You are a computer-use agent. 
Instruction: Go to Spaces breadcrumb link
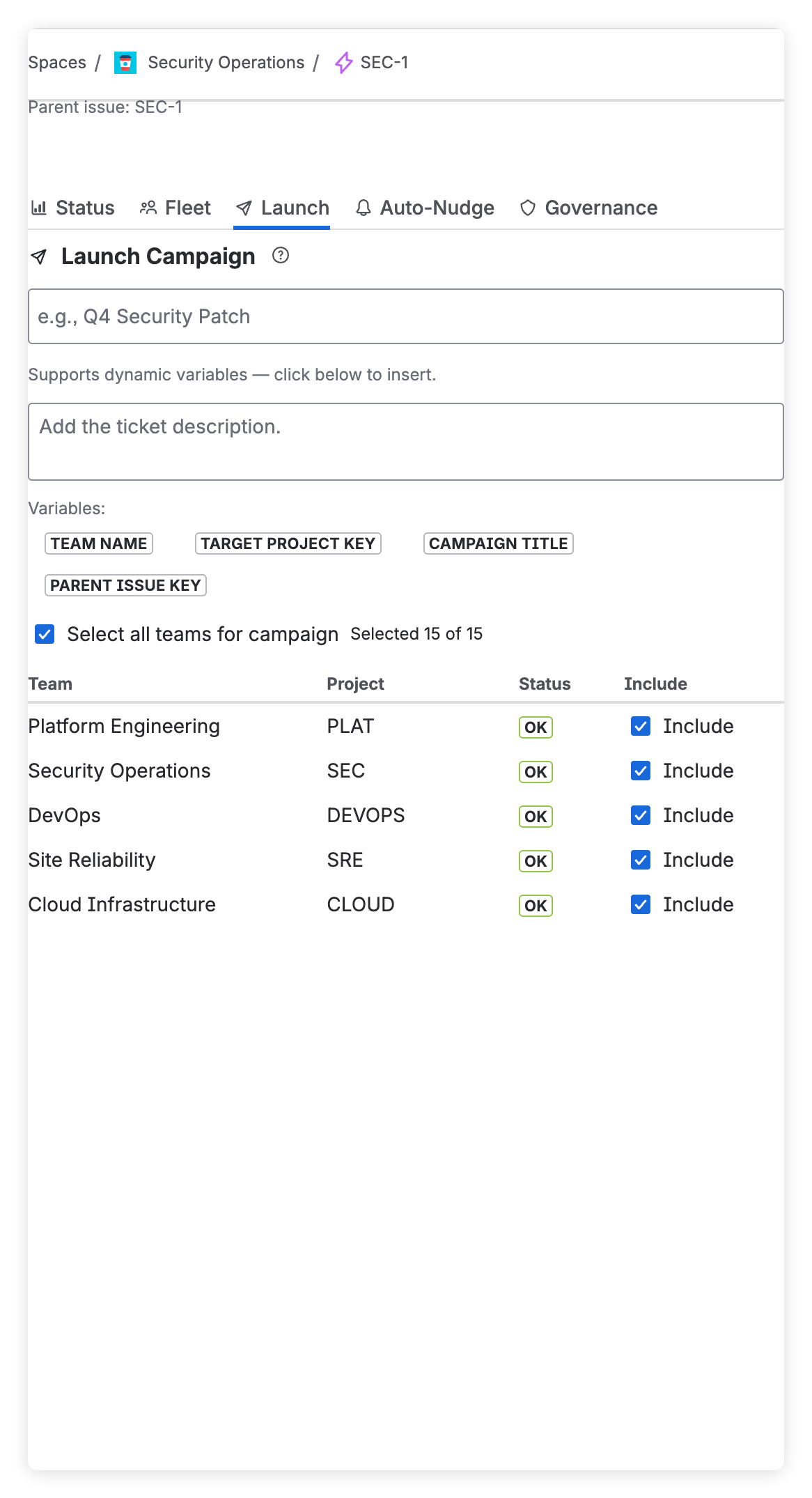(x=57, y=63)
